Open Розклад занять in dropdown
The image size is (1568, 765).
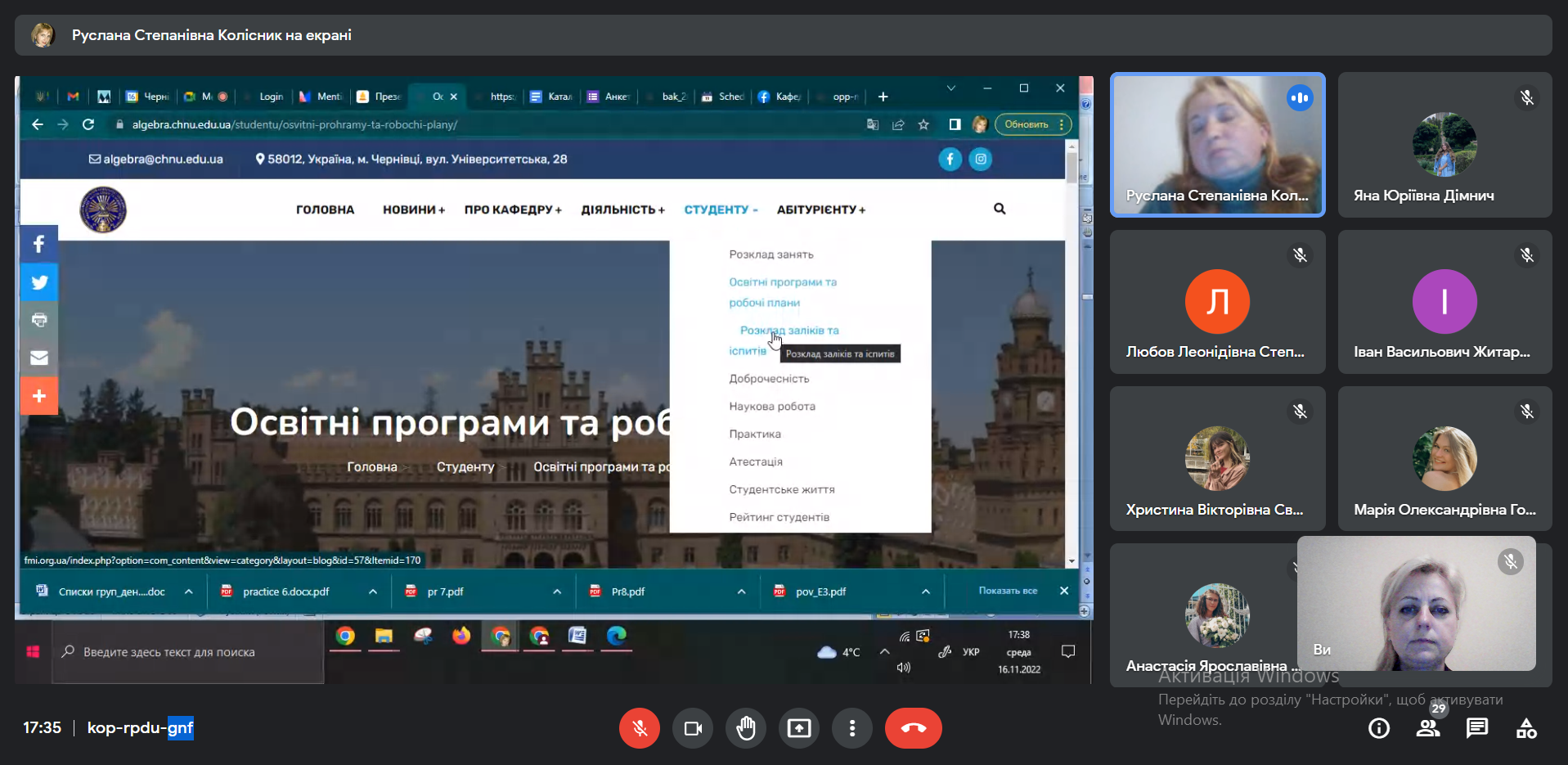(771, 254)
